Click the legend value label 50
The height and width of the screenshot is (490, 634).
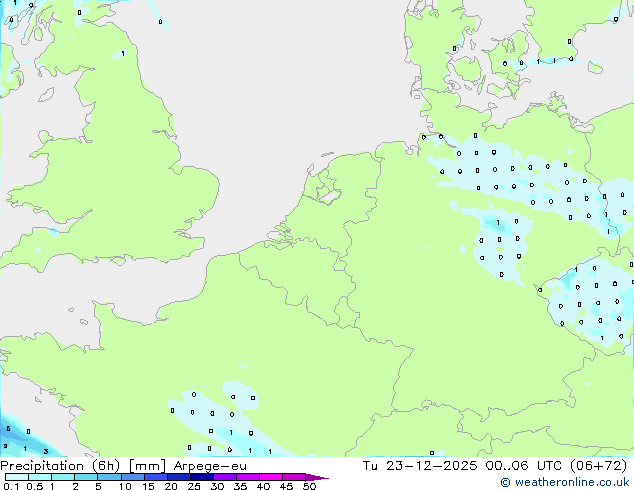point(309,487)
